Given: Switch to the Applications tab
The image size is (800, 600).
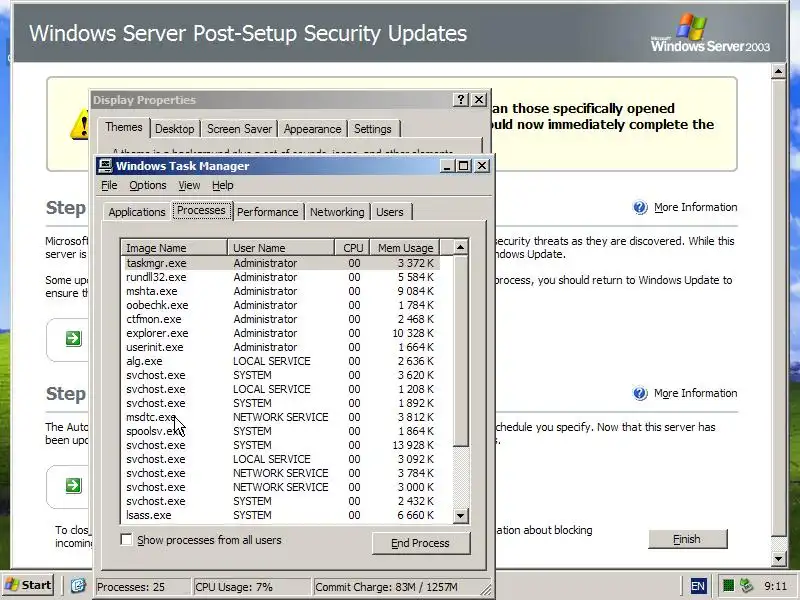Looking at the screenshot, I should point(137,212).
